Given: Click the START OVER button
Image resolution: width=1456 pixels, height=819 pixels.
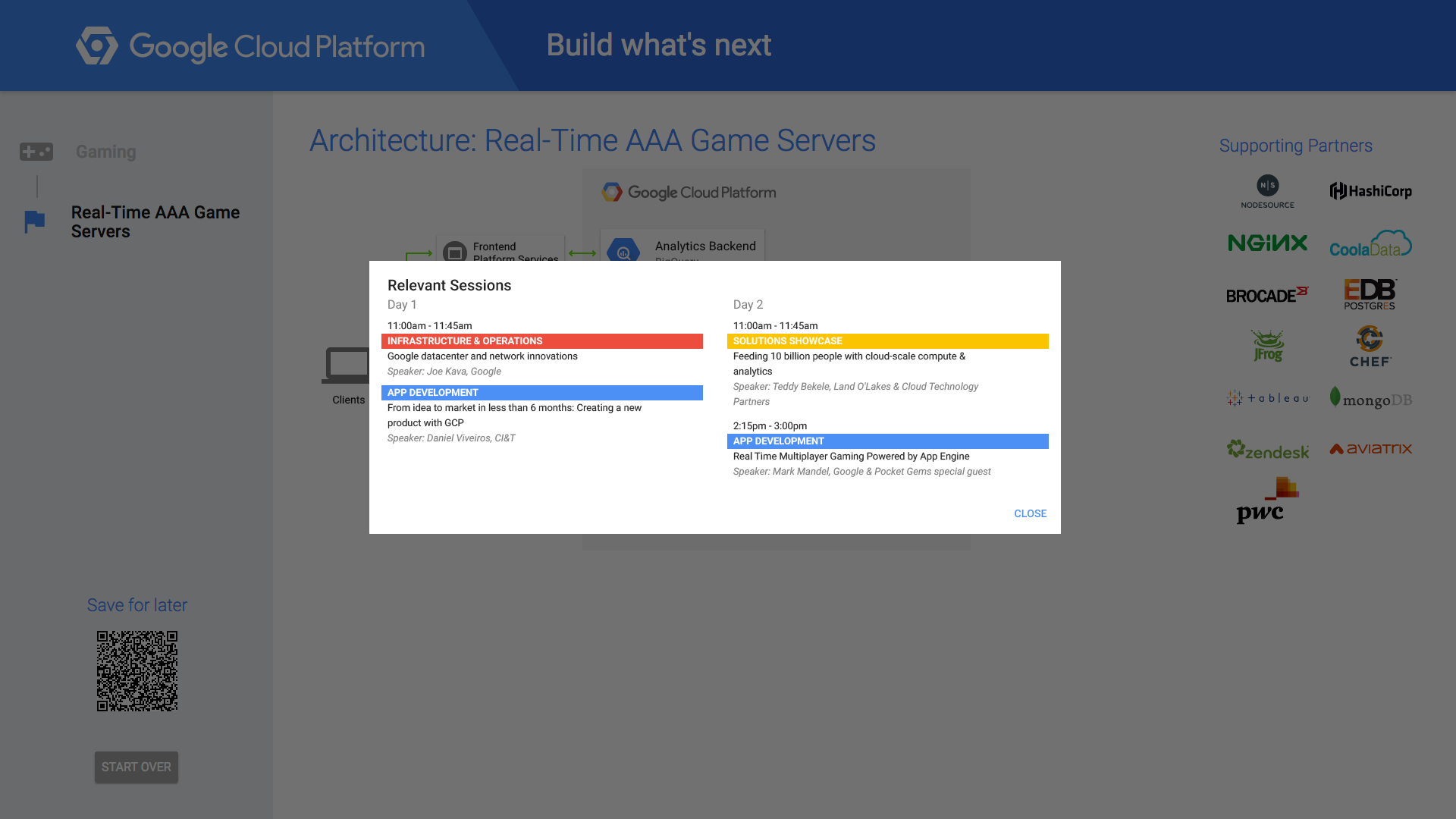Looking at the screenshot, I should click(136, 767).
